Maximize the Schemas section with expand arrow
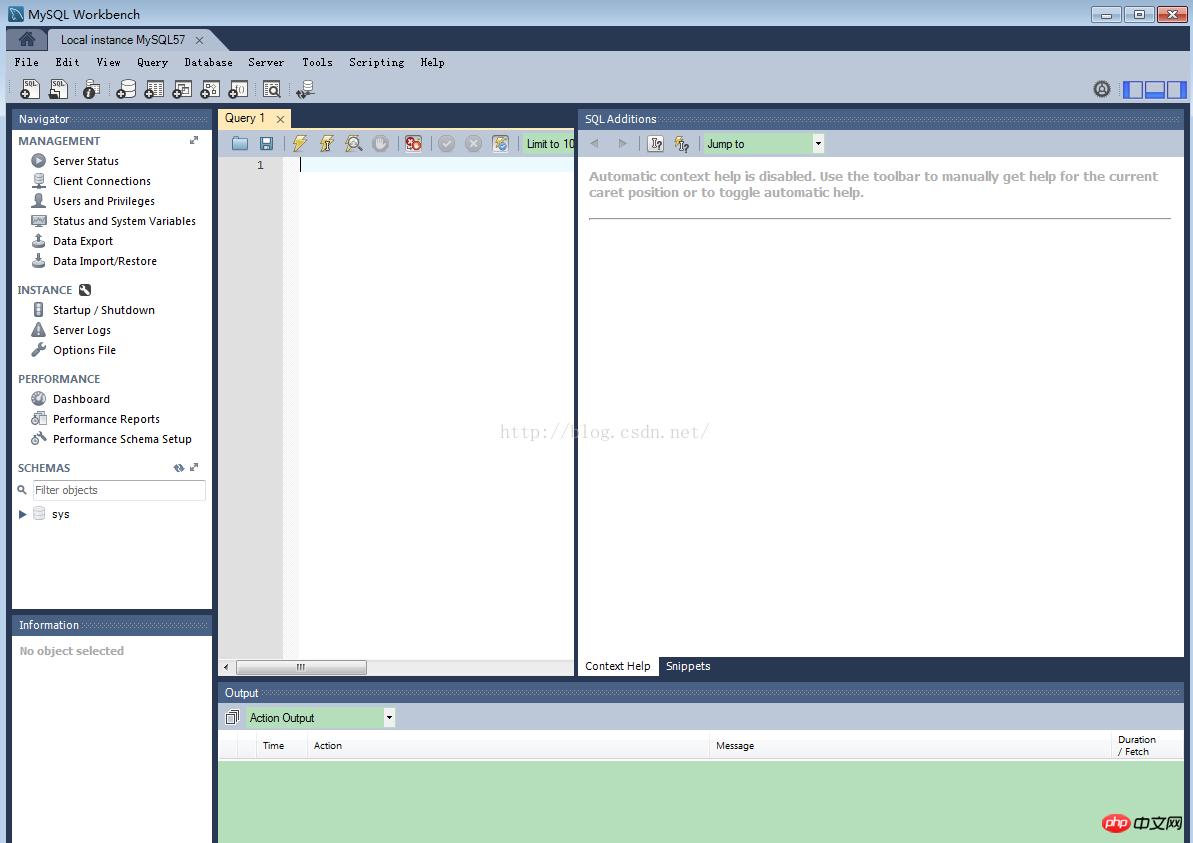Viewport: 1193px width, 843px height. [x=194, y=468]
